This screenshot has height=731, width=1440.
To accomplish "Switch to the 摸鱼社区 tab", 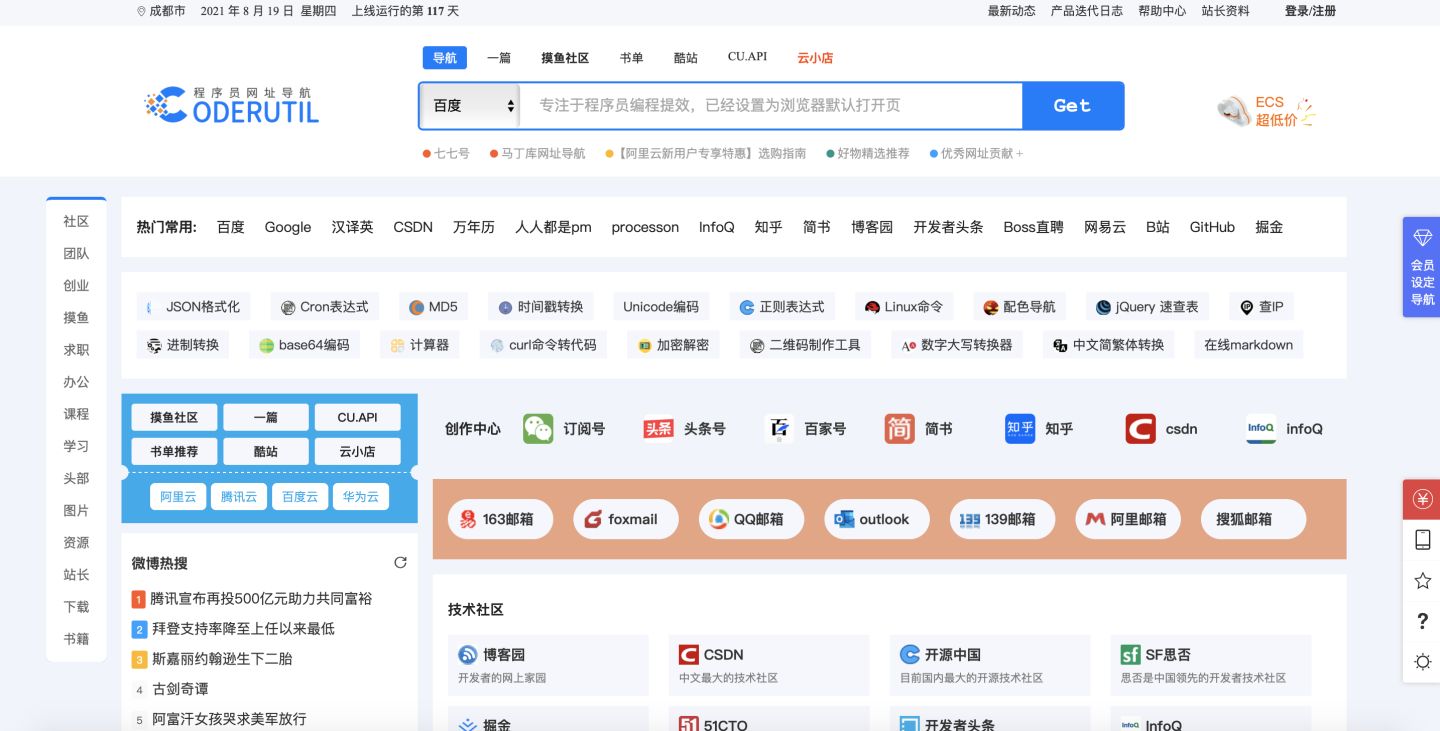I will click(564, 57).
